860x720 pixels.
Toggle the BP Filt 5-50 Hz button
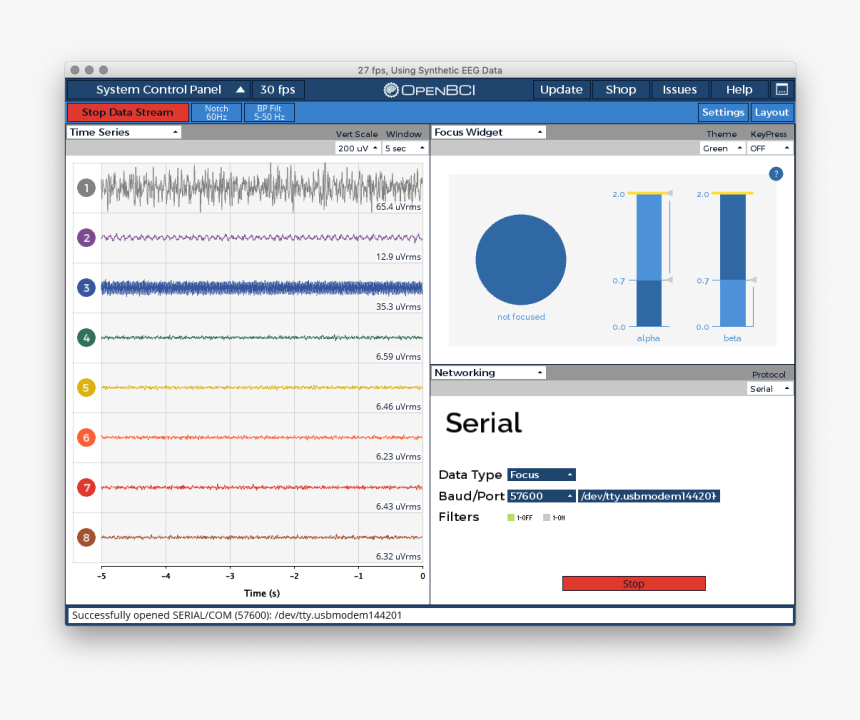click(269, 112)
